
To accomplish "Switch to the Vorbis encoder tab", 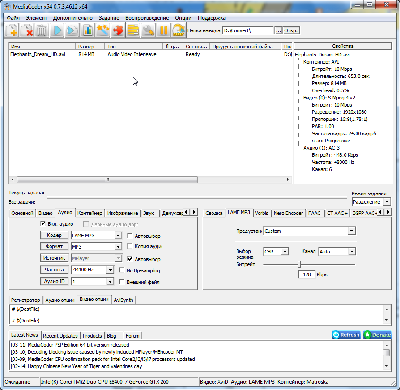I will pyautogui.click(x=262, y=213).
